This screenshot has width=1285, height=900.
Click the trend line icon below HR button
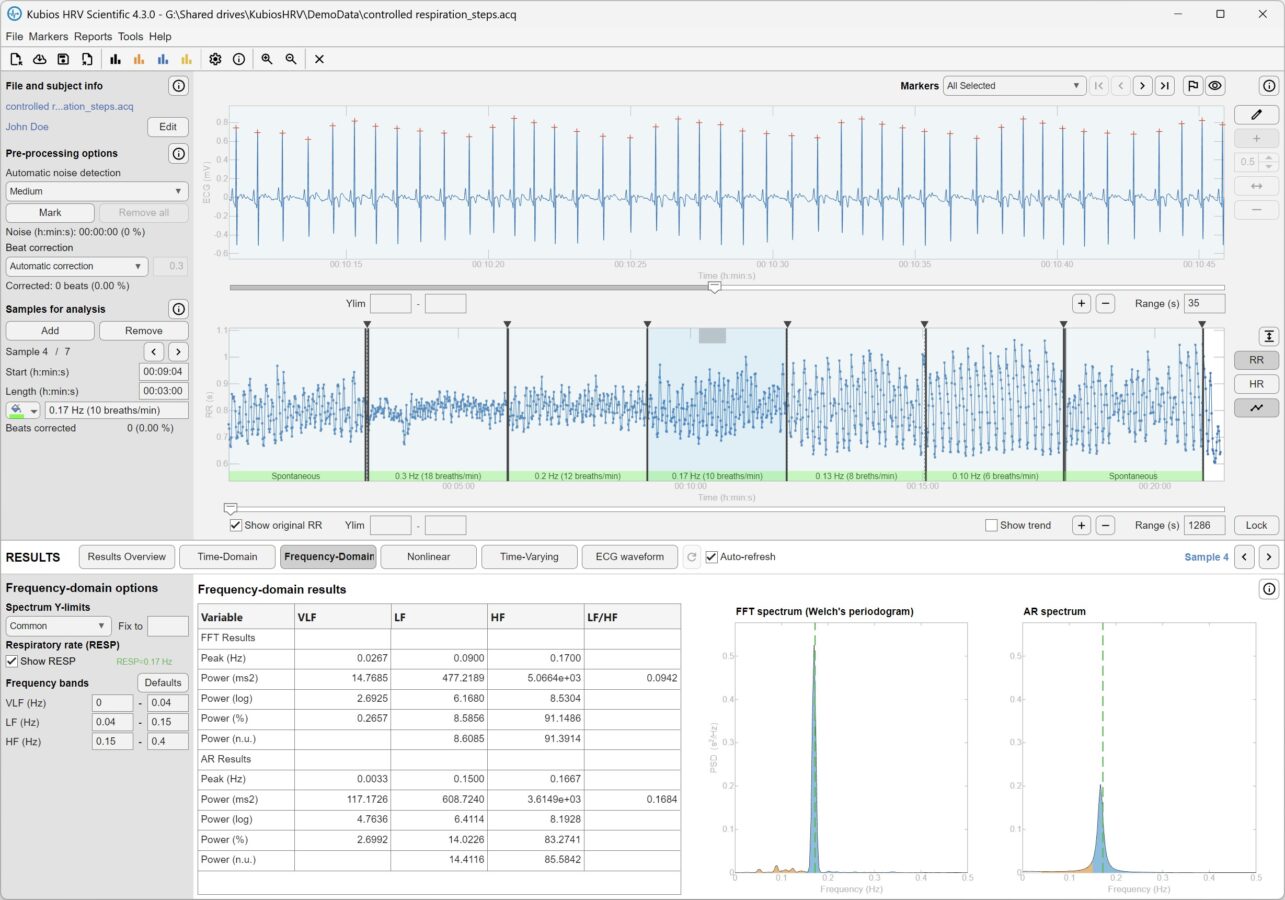(1256, 408)
